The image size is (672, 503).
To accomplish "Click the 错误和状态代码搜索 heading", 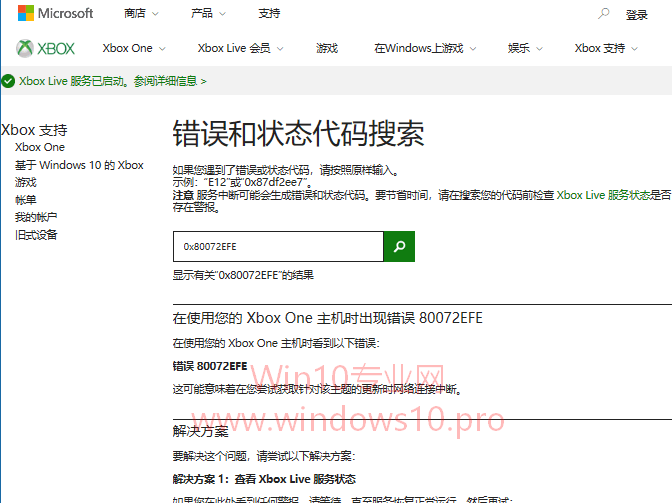I will click(298, 134).
